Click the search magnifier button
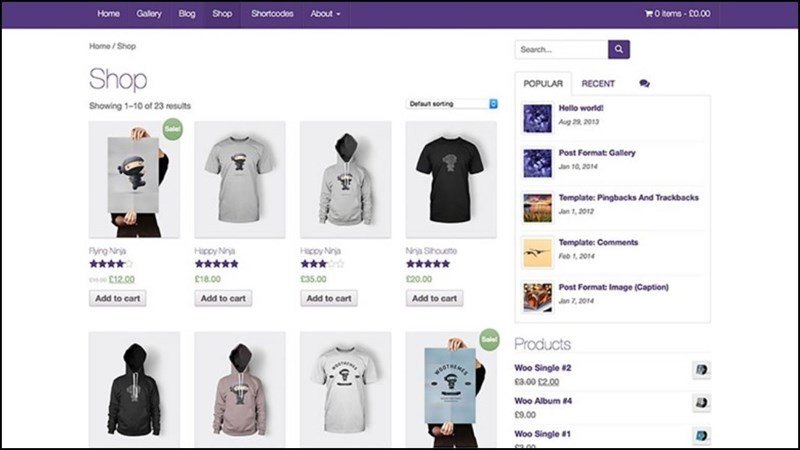 619,49
